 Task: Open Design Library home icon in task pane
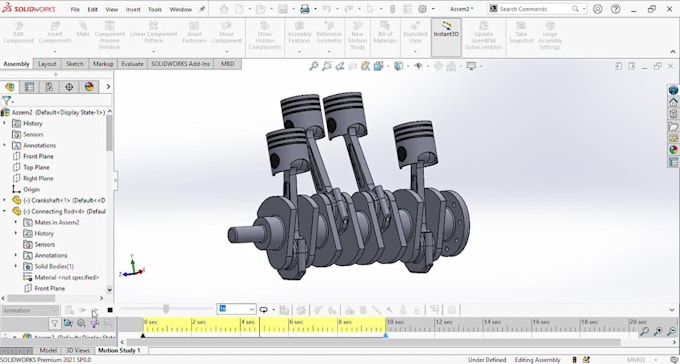(x=673, y=102)
